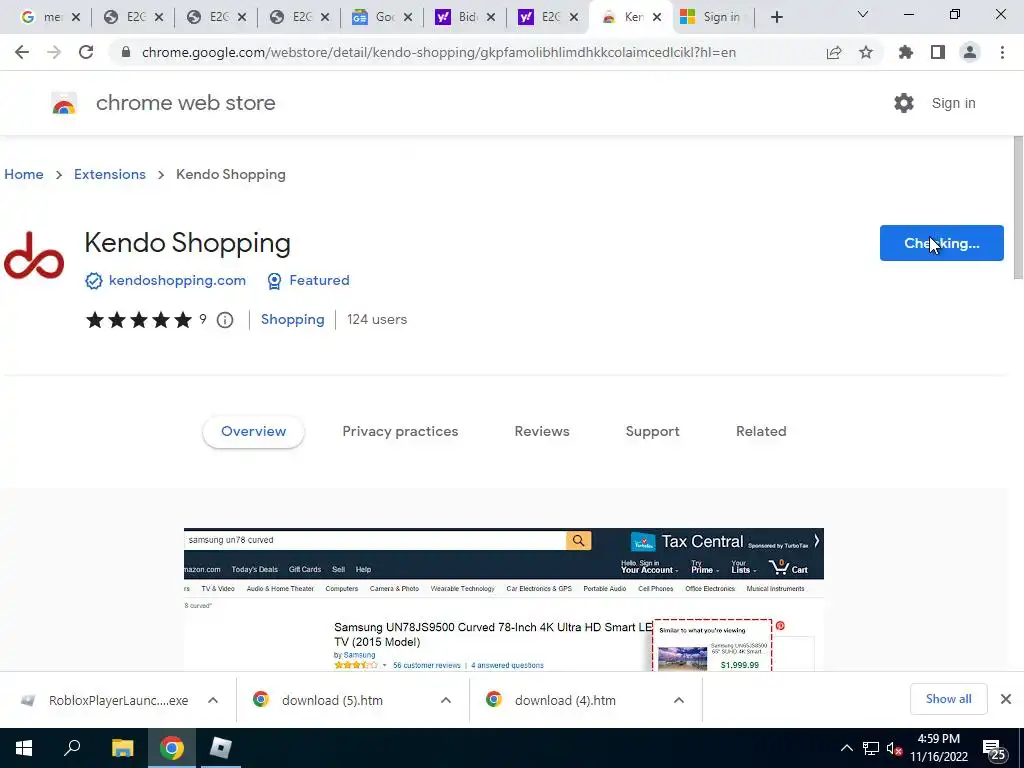Open rating info icon next to 9

tap(225, 320)
